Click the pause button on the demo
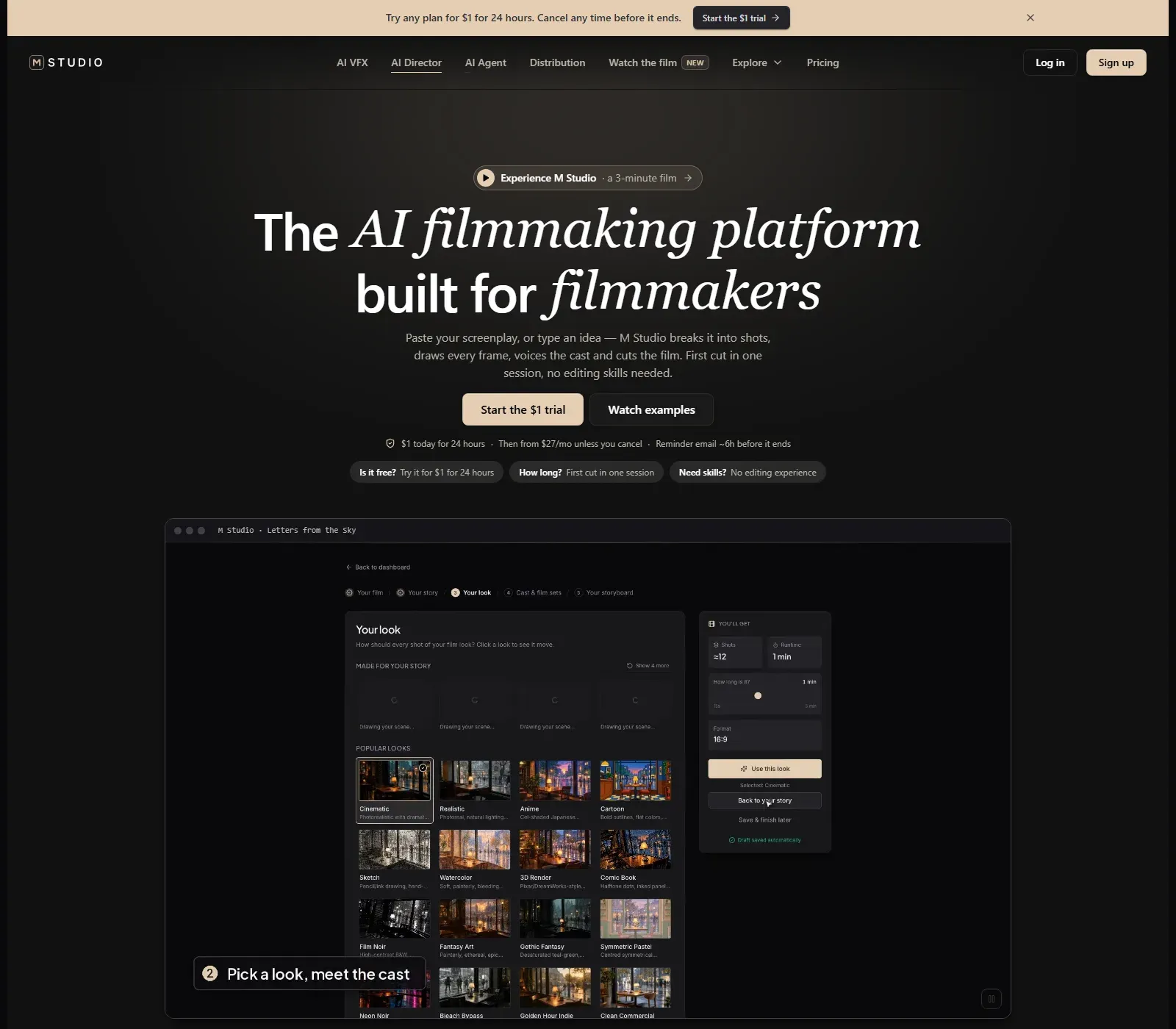This screenshot has height=1029, width=1176. click(x=992, y=999)
